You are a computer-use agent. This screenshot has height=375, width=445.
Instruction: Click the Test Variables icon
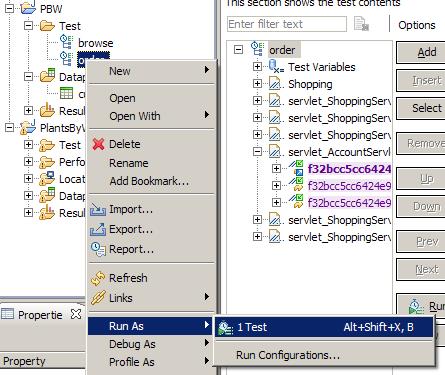click(x=276, y=67)
